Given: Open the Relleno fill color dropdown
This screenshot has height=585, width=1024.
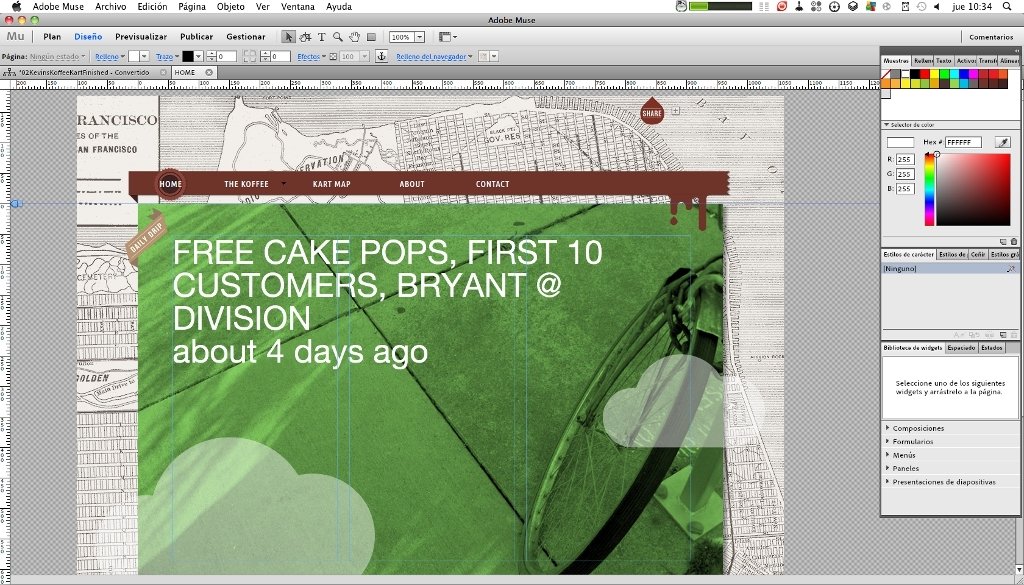Looking at the screenshot, I should point(144,57).
